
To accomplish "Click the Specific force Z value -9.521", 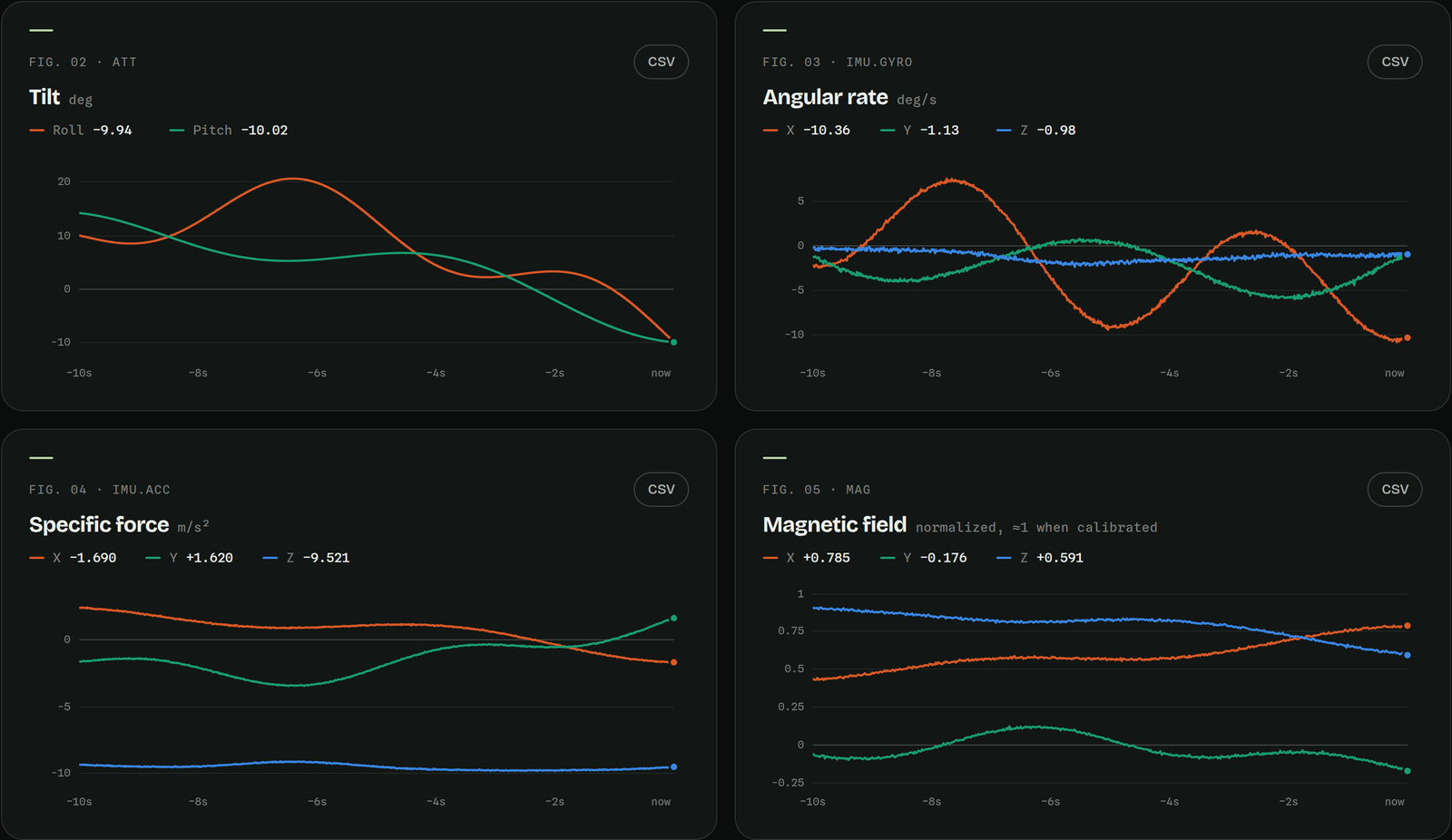I will point(326,558).
